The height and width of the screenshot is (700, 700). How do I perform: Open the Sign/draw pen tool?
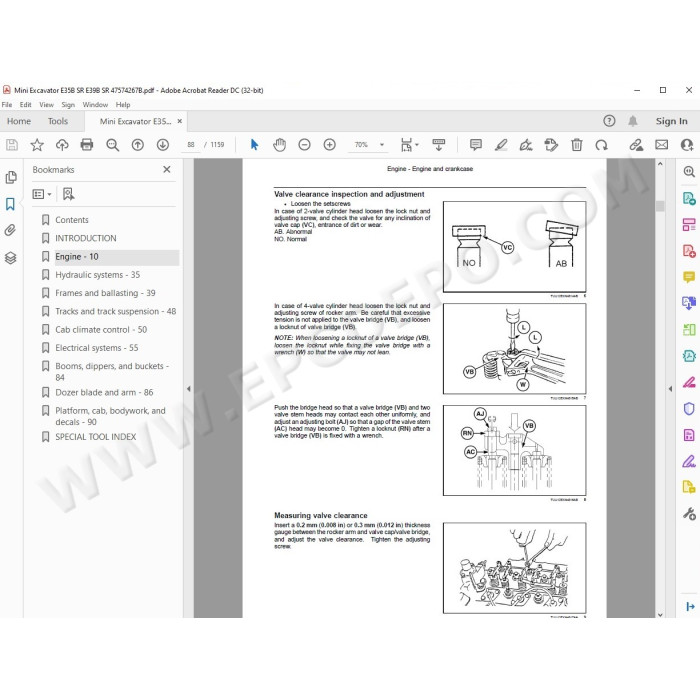coord(526,145)
